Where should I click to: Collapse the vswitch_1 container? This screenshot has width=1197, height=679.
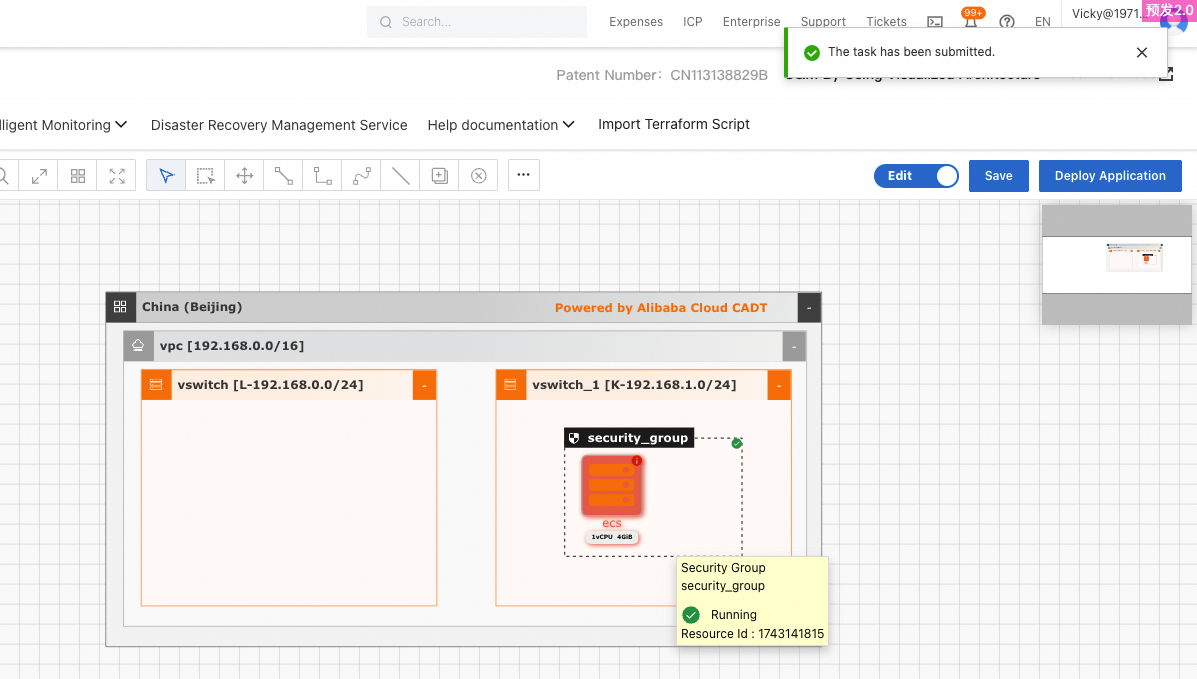click(x=779, y=385)
